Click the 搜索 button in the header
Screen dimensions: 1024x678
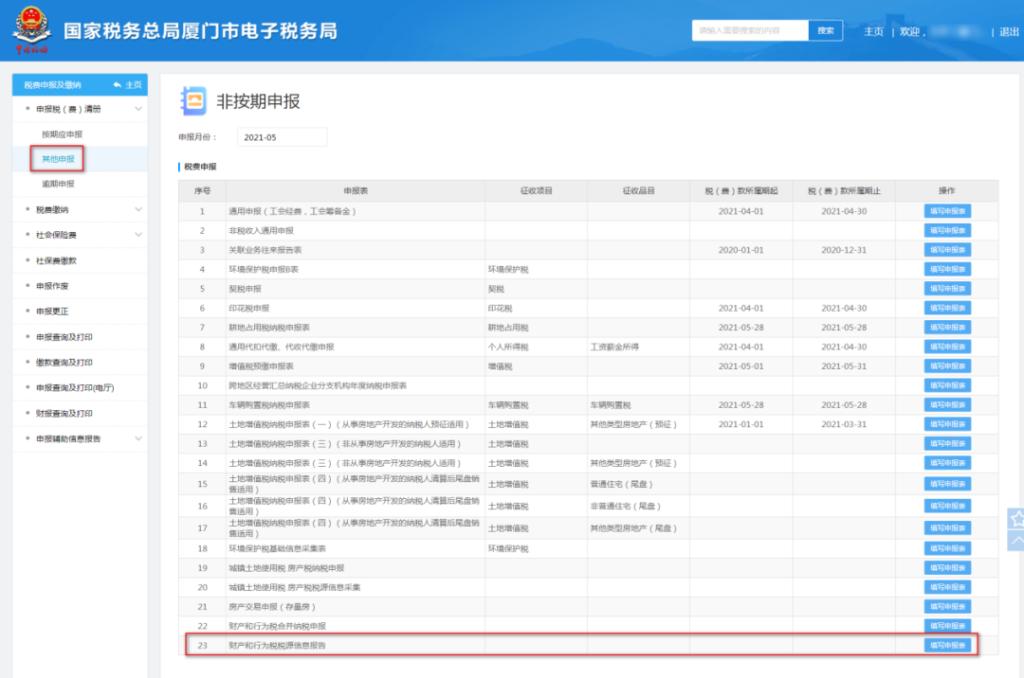[x=825, y=31]
